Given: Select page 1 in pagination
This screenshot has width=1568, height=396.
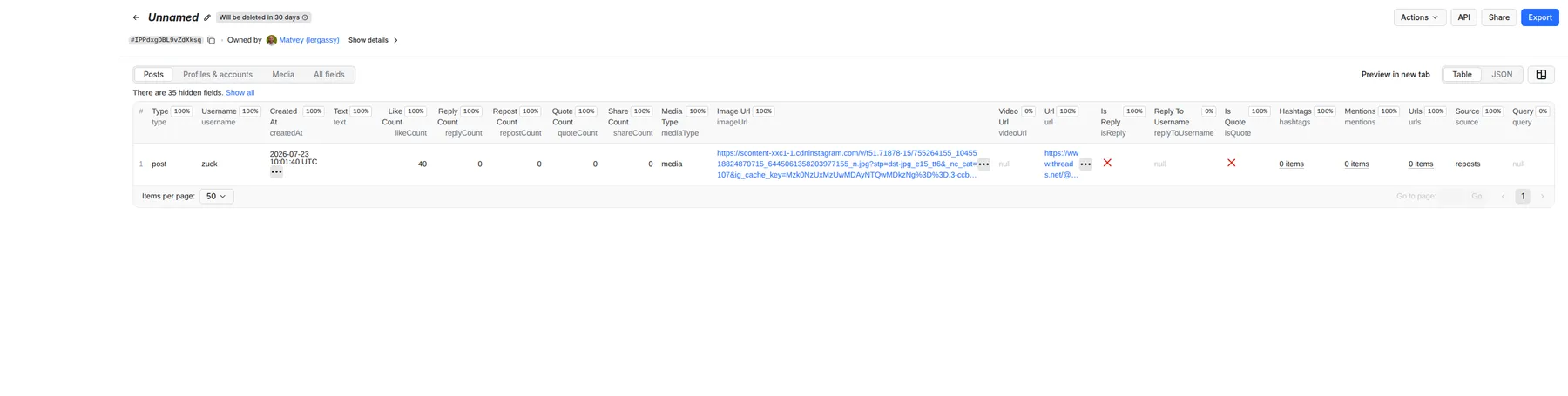Looking at the screenshot, I should (x=1523, y=197).
